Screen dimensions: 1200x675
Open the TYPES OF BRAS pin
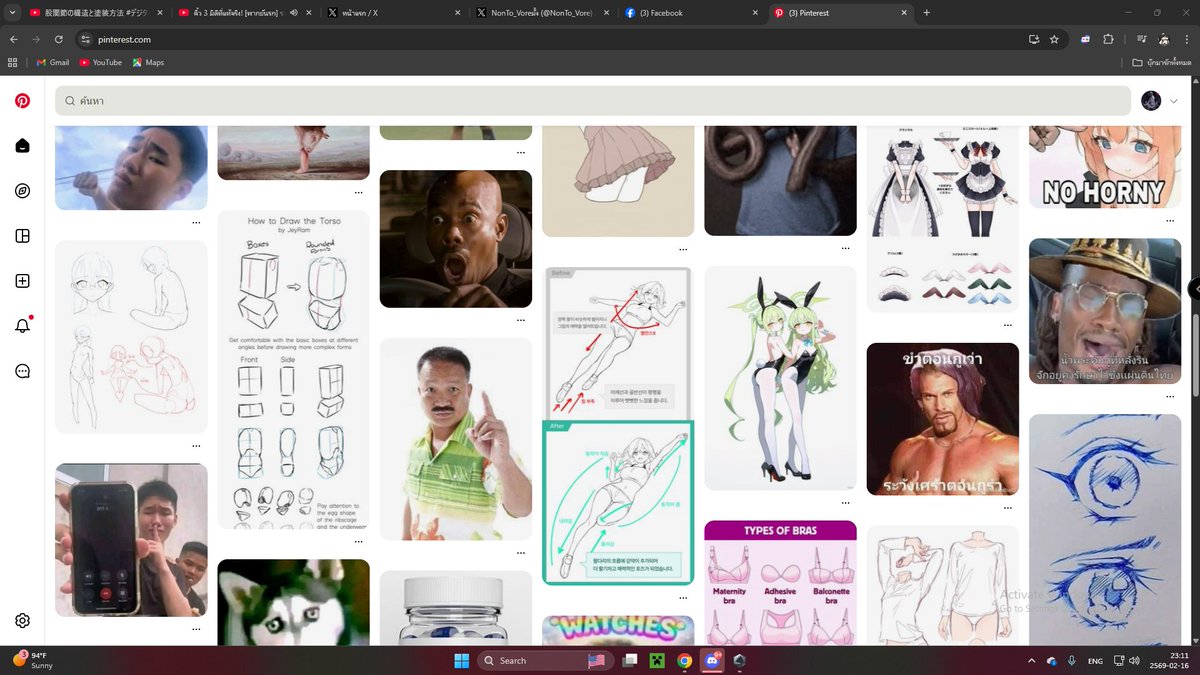[780, 583]
